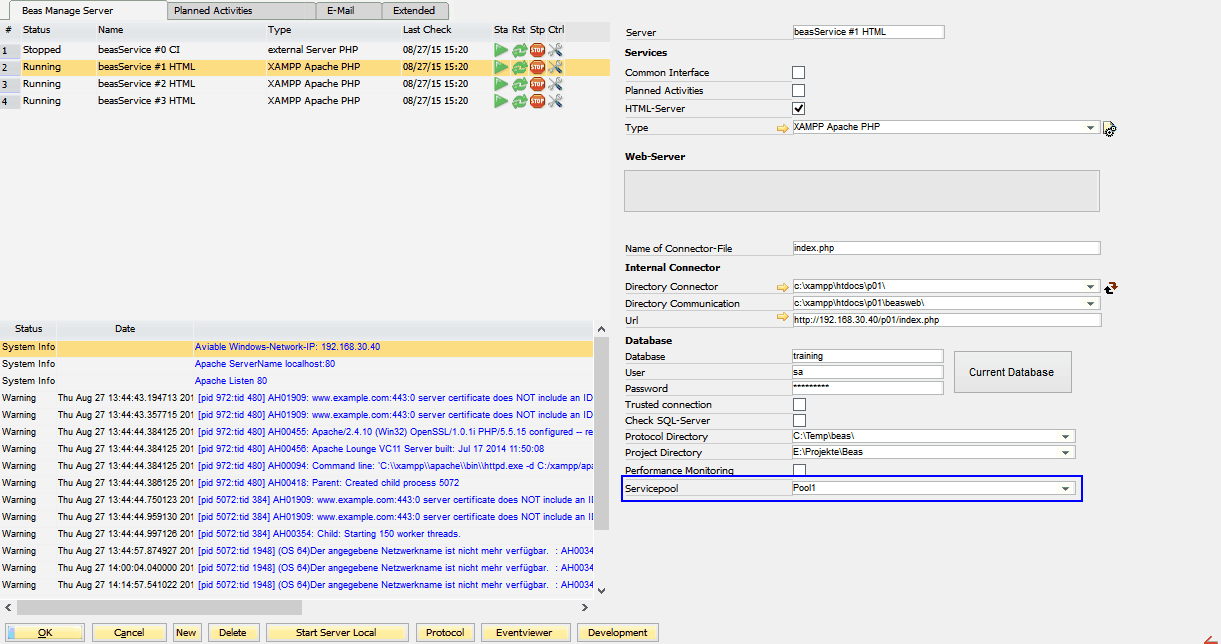Screen dimensions: 1221x644
Task: Click the yellow arrow beside the Url field
Action: point(783,319)
